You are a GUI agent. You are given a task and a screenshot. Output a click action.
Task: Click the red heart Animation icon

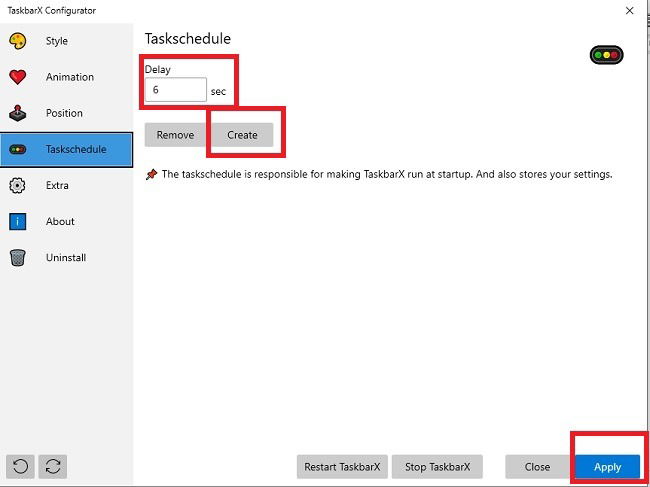pyautogui.click(x=17, y=77)
